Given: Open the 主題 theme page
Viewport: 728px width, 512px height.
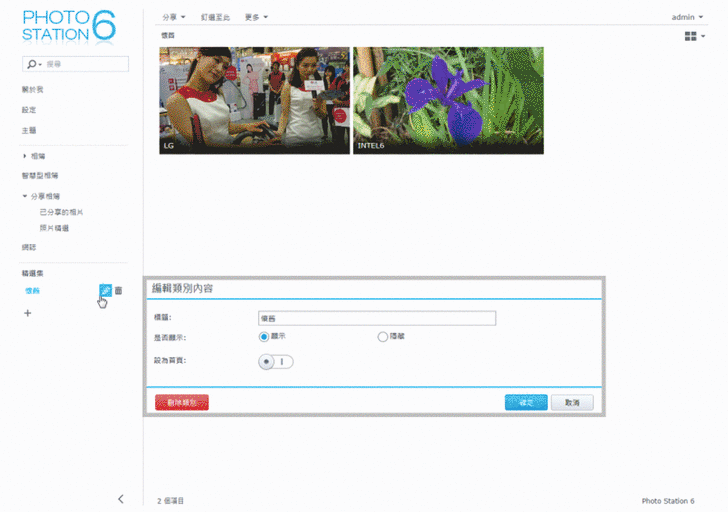Looking at the screenshot, I should 29,130.
